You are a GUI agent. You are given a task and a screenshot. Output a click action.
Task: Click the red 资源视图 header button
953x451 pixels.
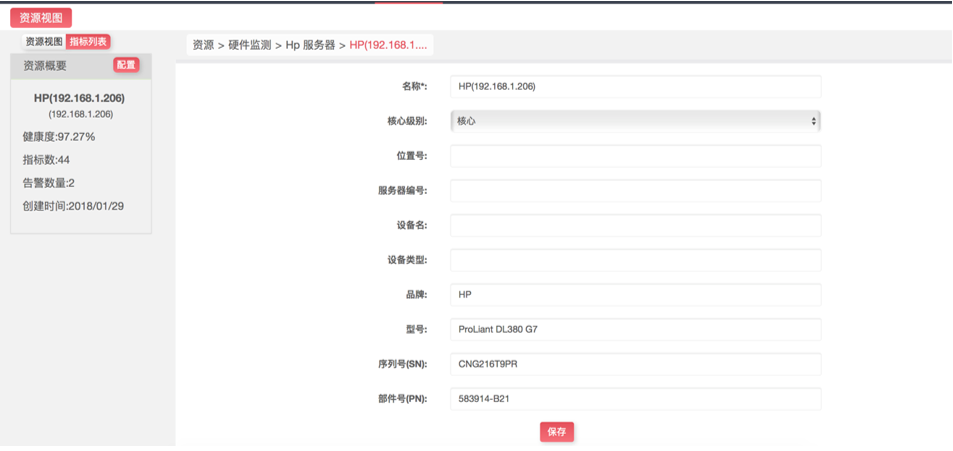pyautogui.click(x=41, y=18)
